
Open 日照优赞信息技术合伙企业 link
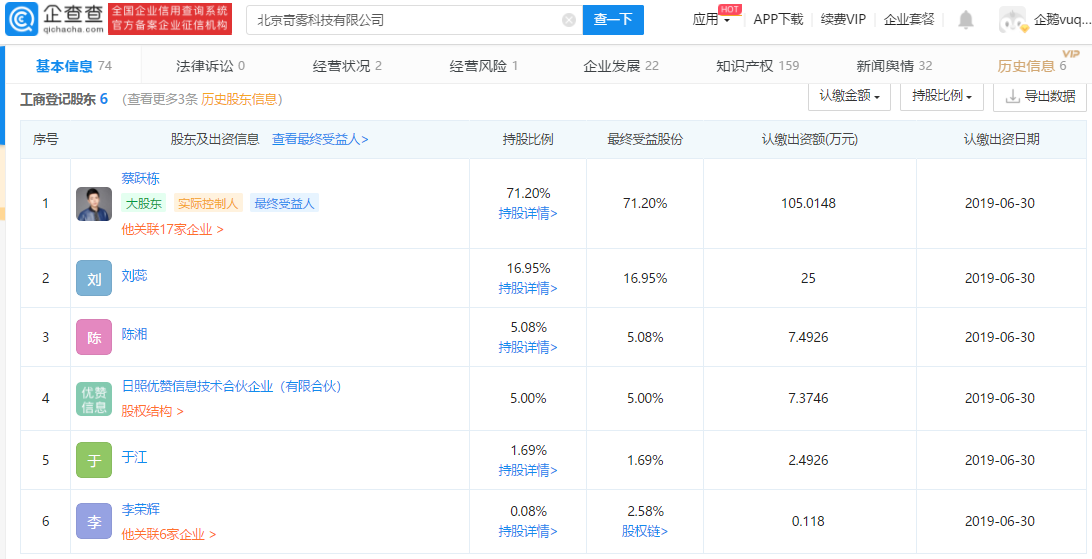(x=231, y=386)
